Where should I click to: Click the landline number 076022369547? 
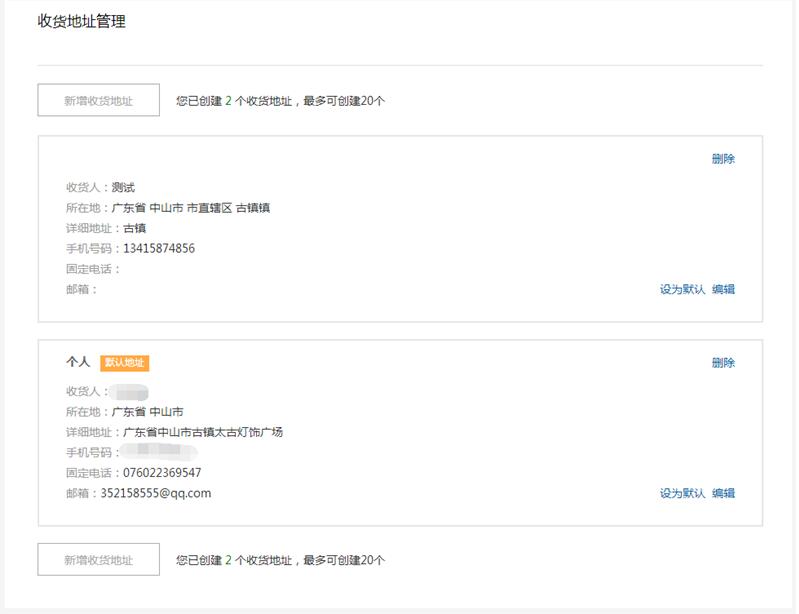point(162,473)
